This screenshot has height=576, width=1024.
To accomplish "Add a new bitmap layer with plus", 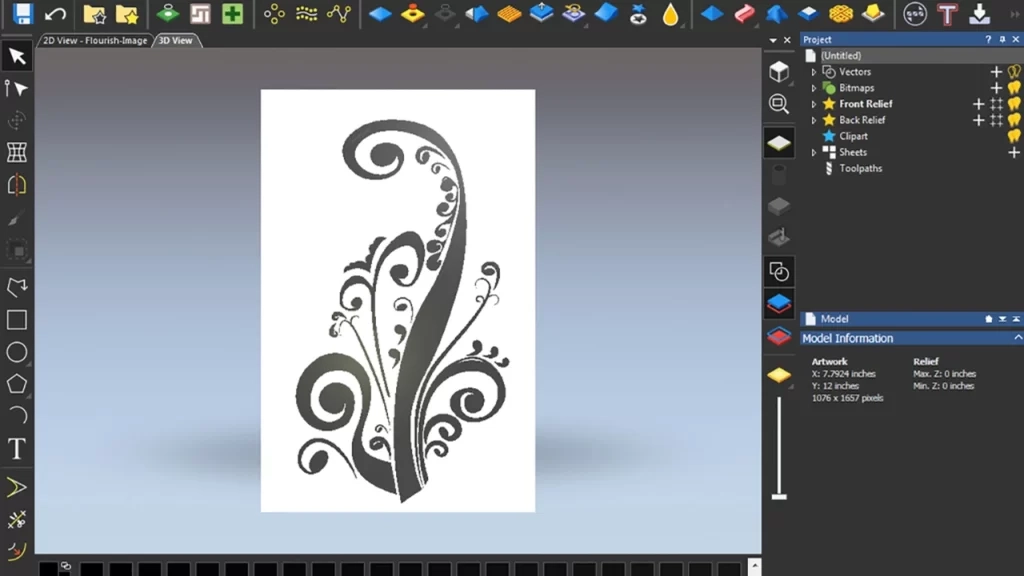I will [996, 88].
